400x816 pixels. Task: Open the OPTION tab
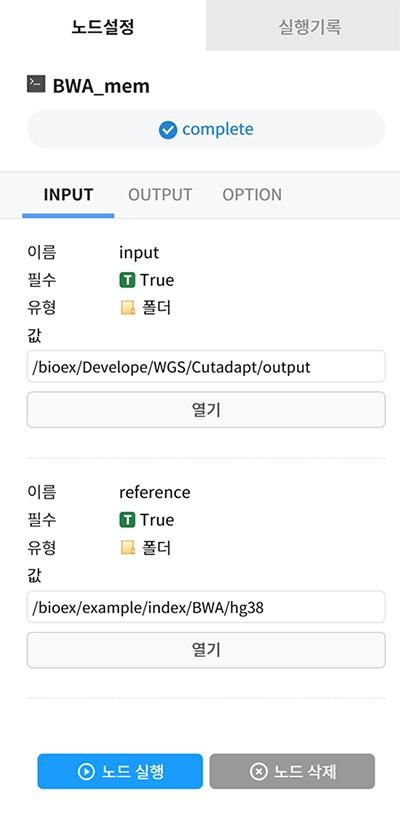[252, 195]
